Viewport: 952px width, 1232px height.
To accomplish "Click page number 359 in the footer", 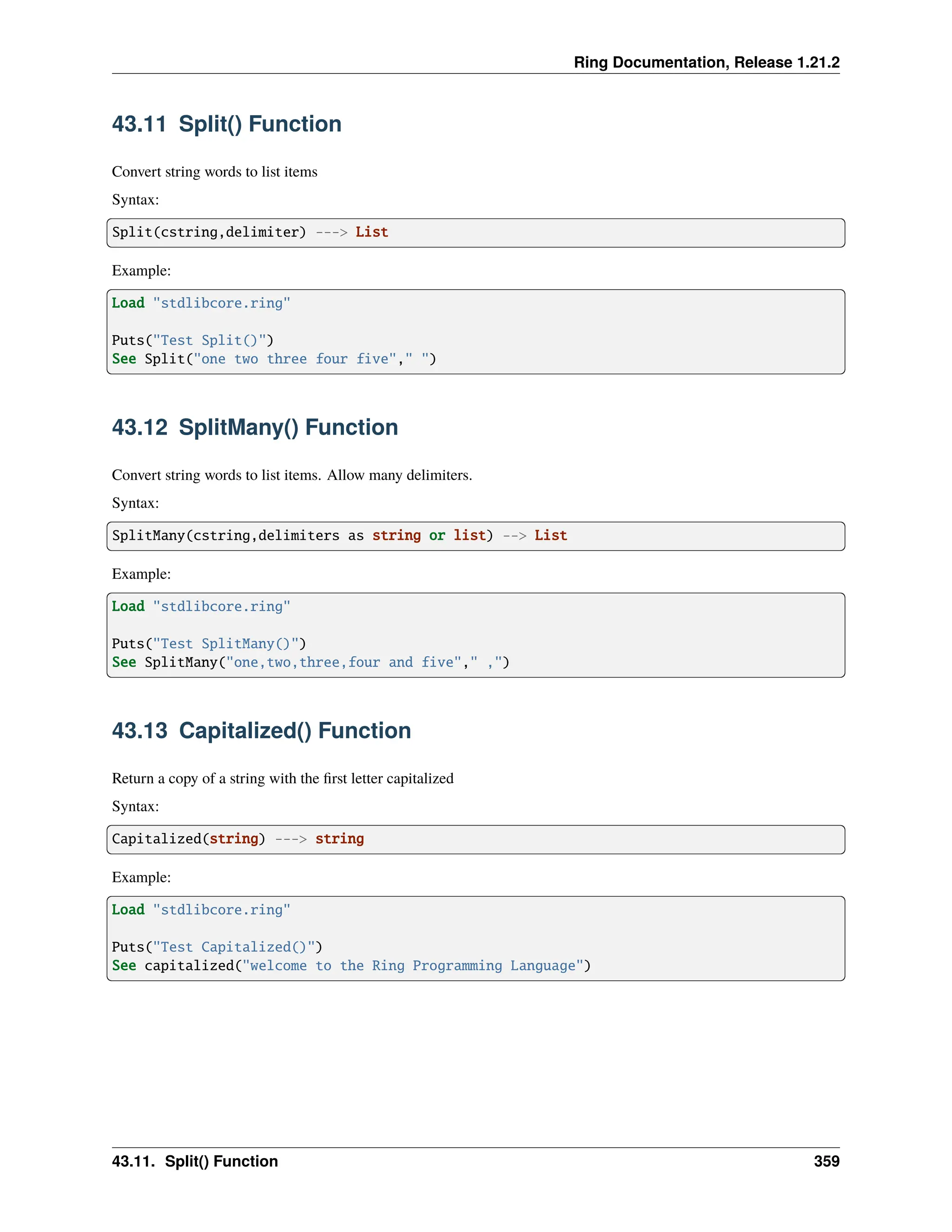I will click(826, 1161).
